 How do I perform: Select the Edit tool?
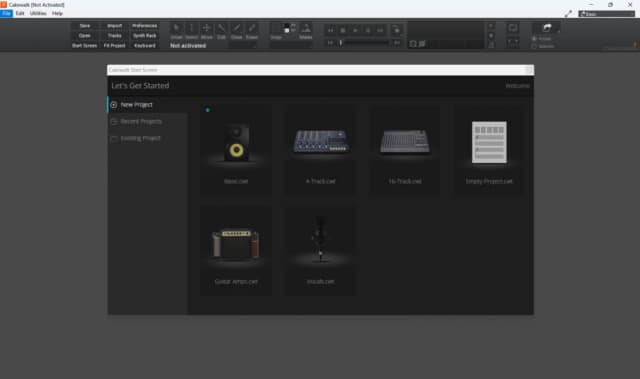pyautogui.click(x=222, y=31)
